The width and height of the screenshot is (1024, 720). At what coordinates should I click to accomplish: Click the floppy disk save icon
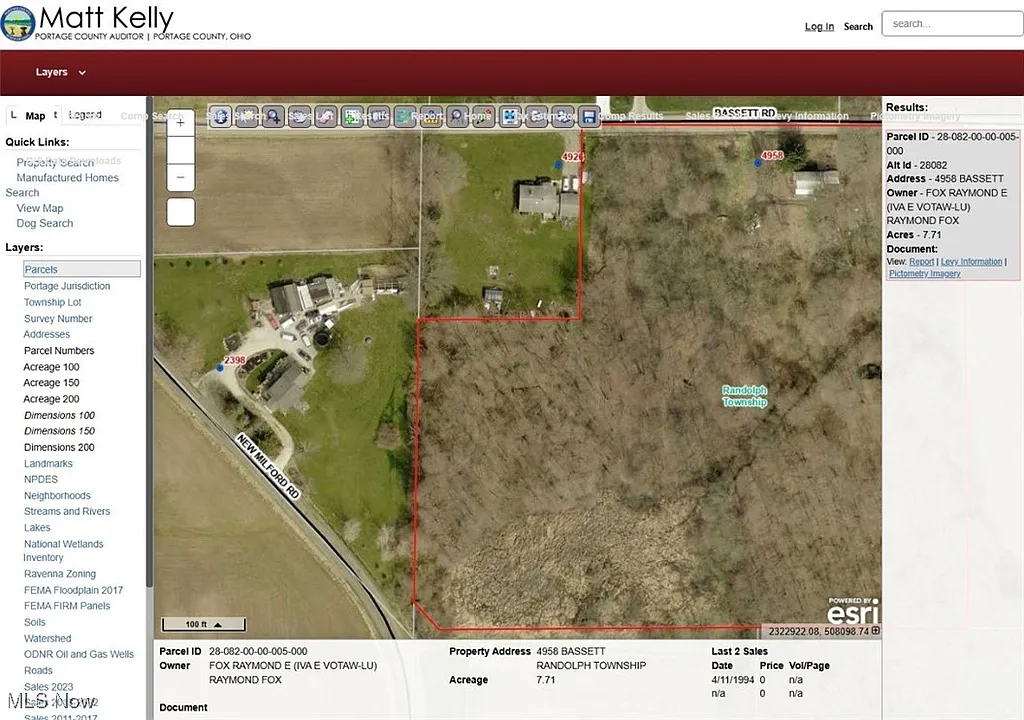[x=589, y=117]
